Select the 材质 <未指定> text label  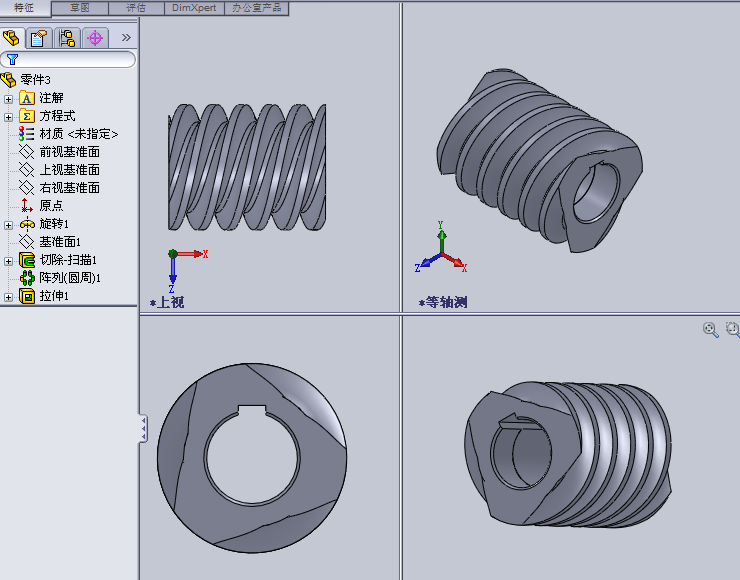click(79, 134)
